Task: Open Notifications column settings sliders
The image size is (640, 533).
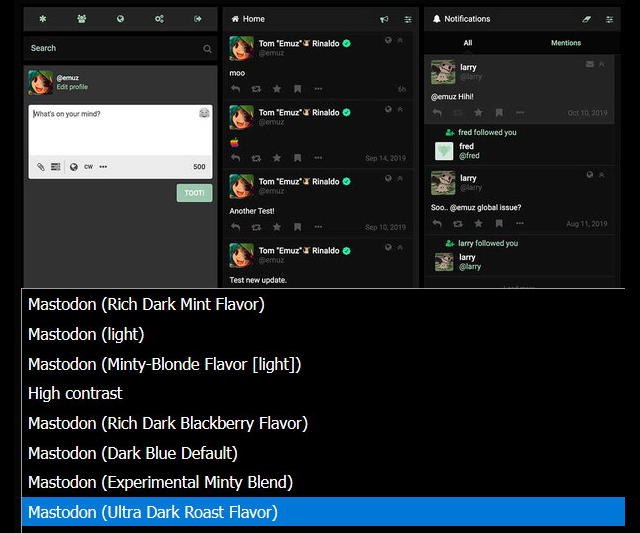Action: pyautogui.click(x=609, y=19)
